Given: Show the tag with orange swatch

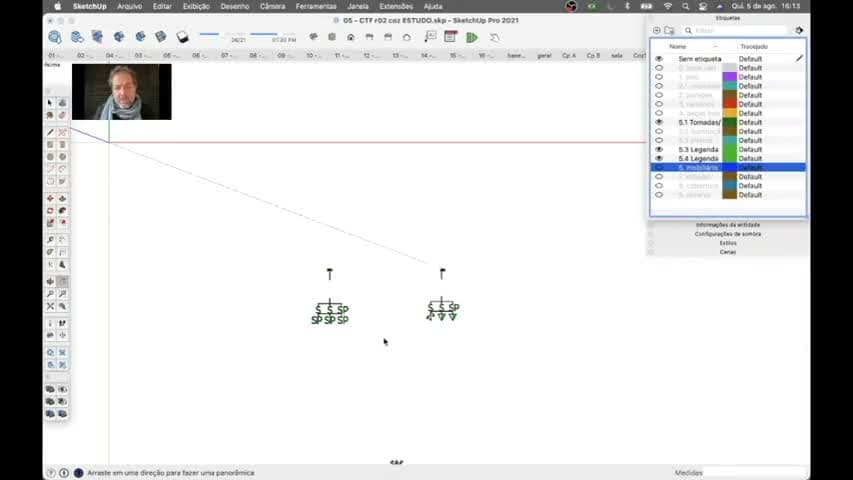Looking at the screenshot, I should [x=659, y=113].
